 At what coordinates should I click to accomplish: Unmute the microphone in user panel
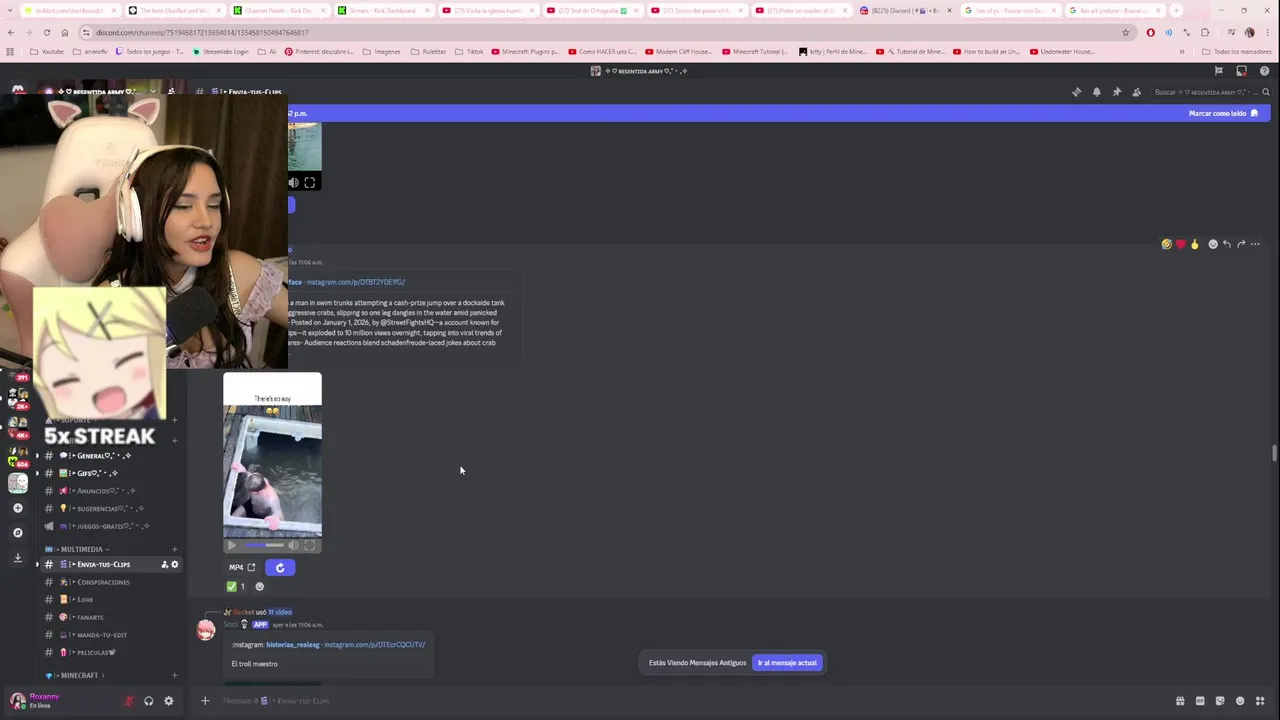[x=128, y=700]
